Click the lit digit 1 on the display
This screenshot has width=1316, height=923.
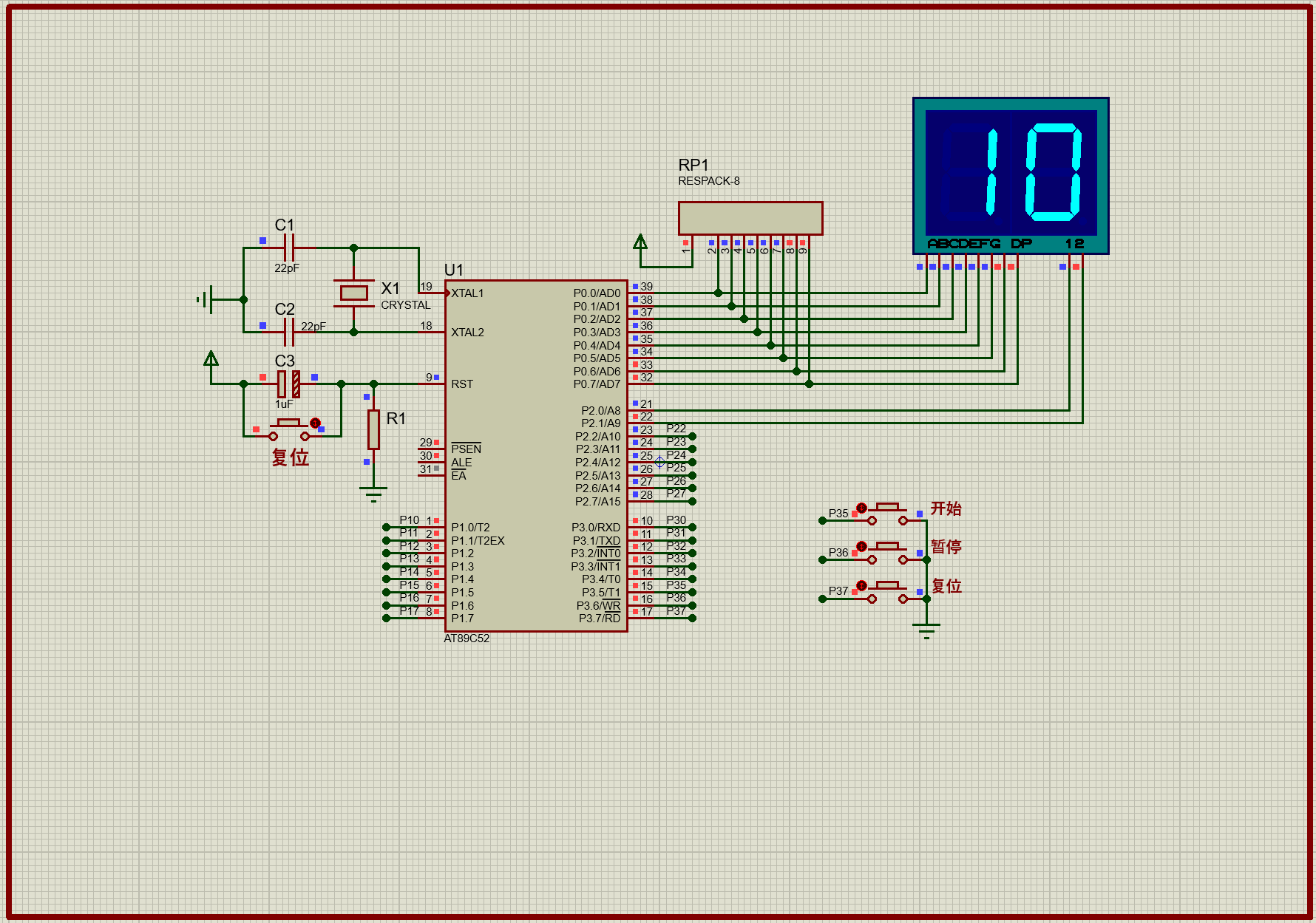point(991,172)
